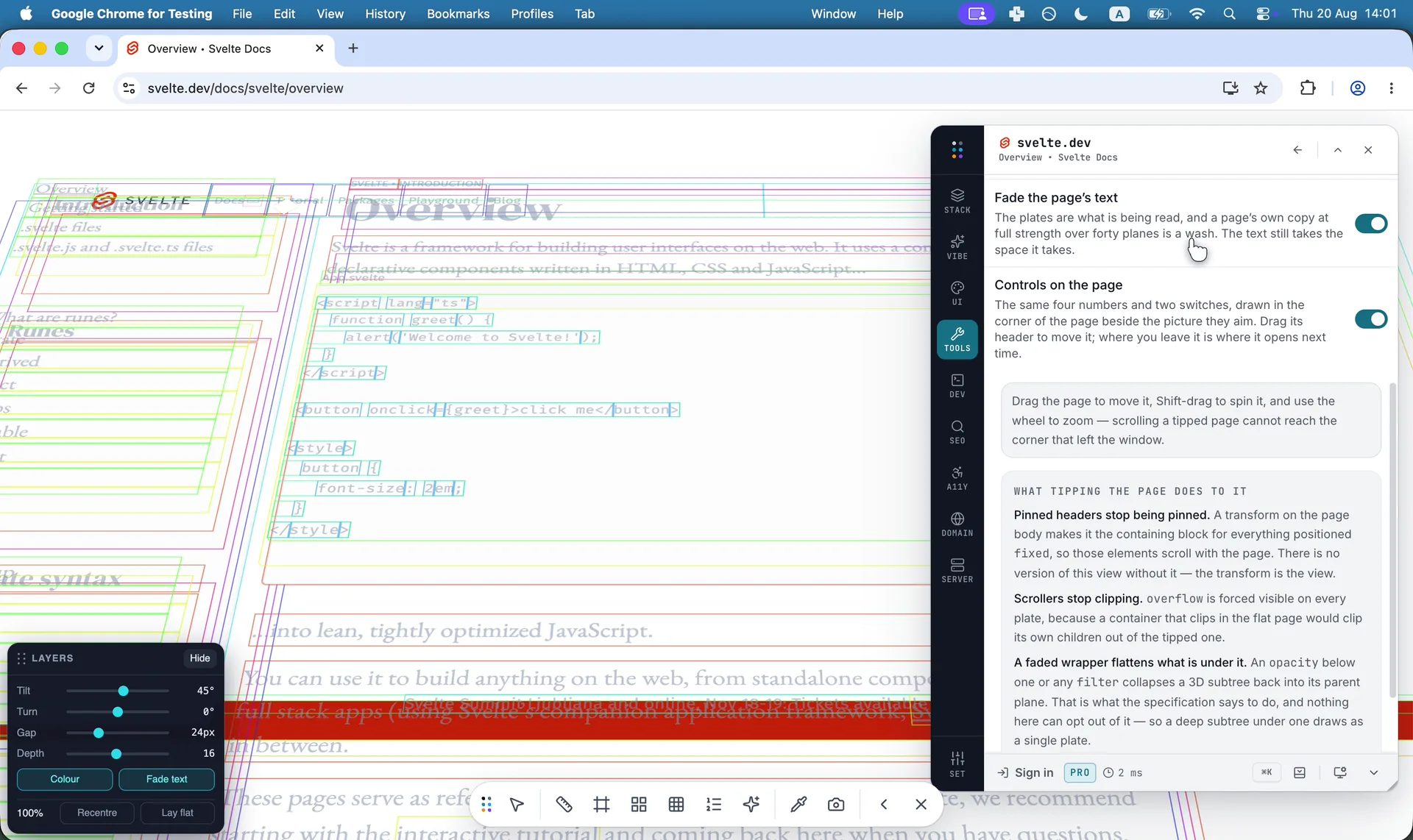Click the Depth slider handle
The height and width of the screenshot is (840, 1413).
tap(116, 754)
